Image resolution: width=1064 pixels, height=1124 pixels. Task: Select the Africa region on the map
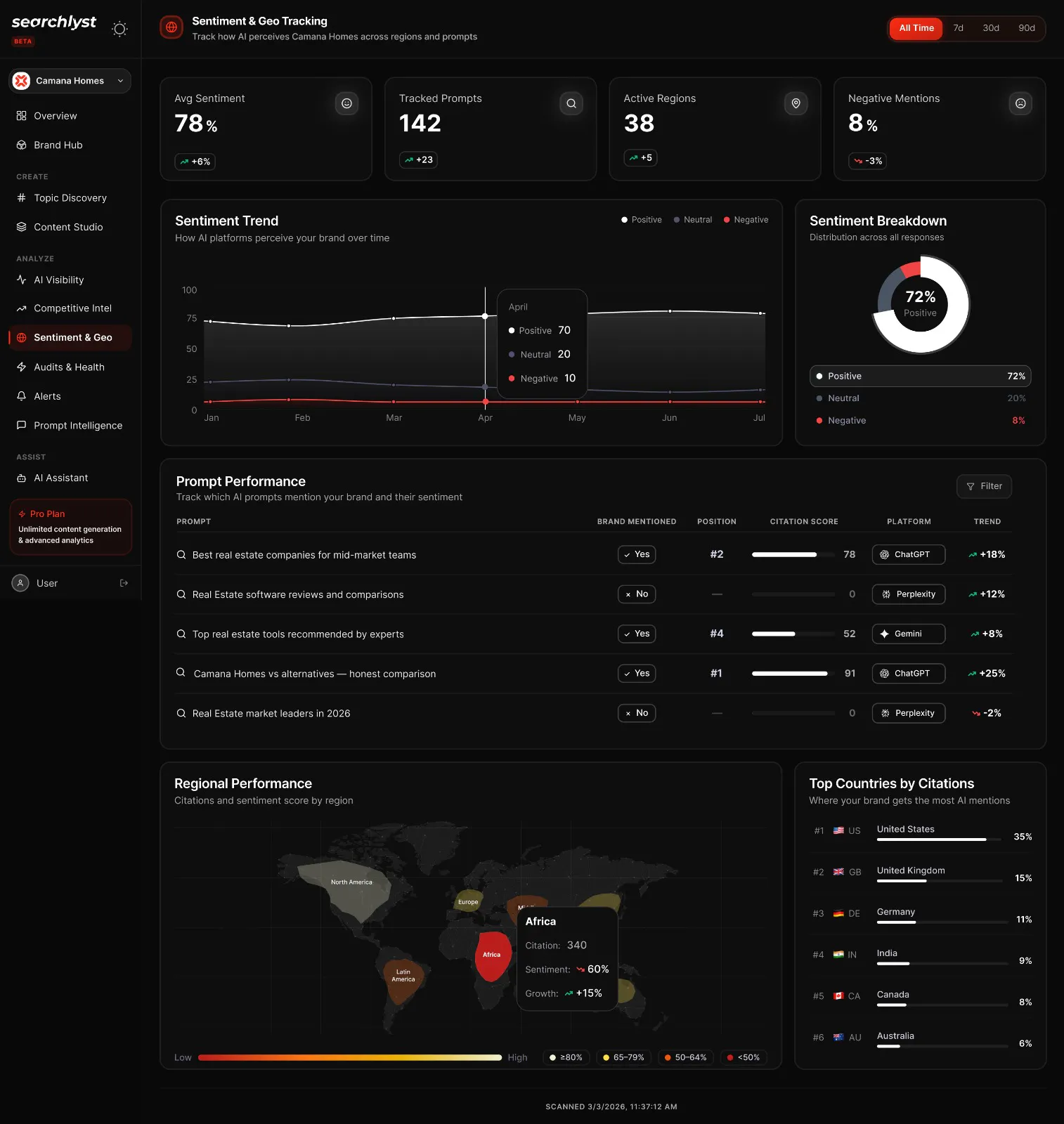coord(492,955)
